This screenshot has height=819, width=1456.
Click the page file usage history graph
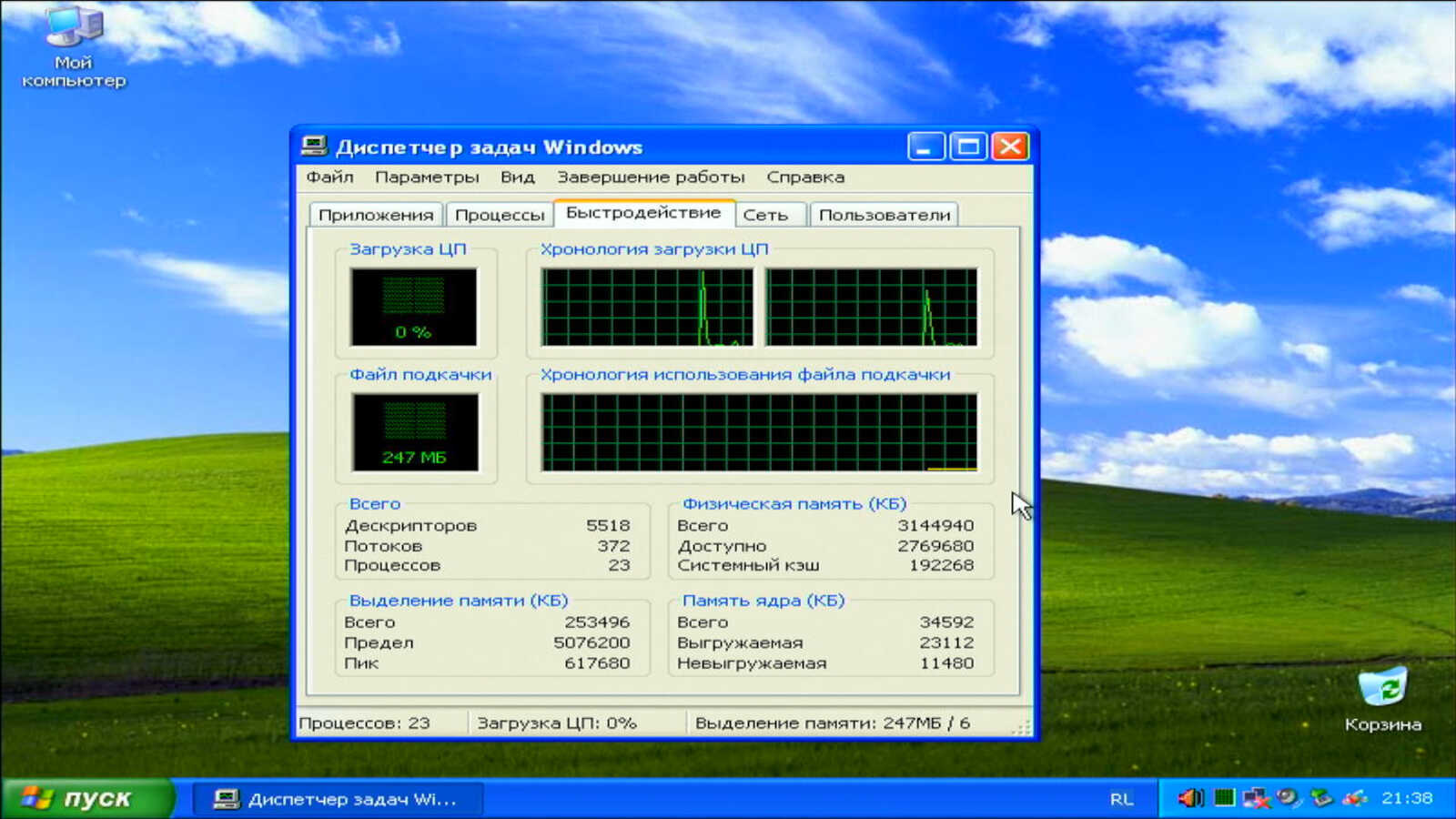(759, 432)
